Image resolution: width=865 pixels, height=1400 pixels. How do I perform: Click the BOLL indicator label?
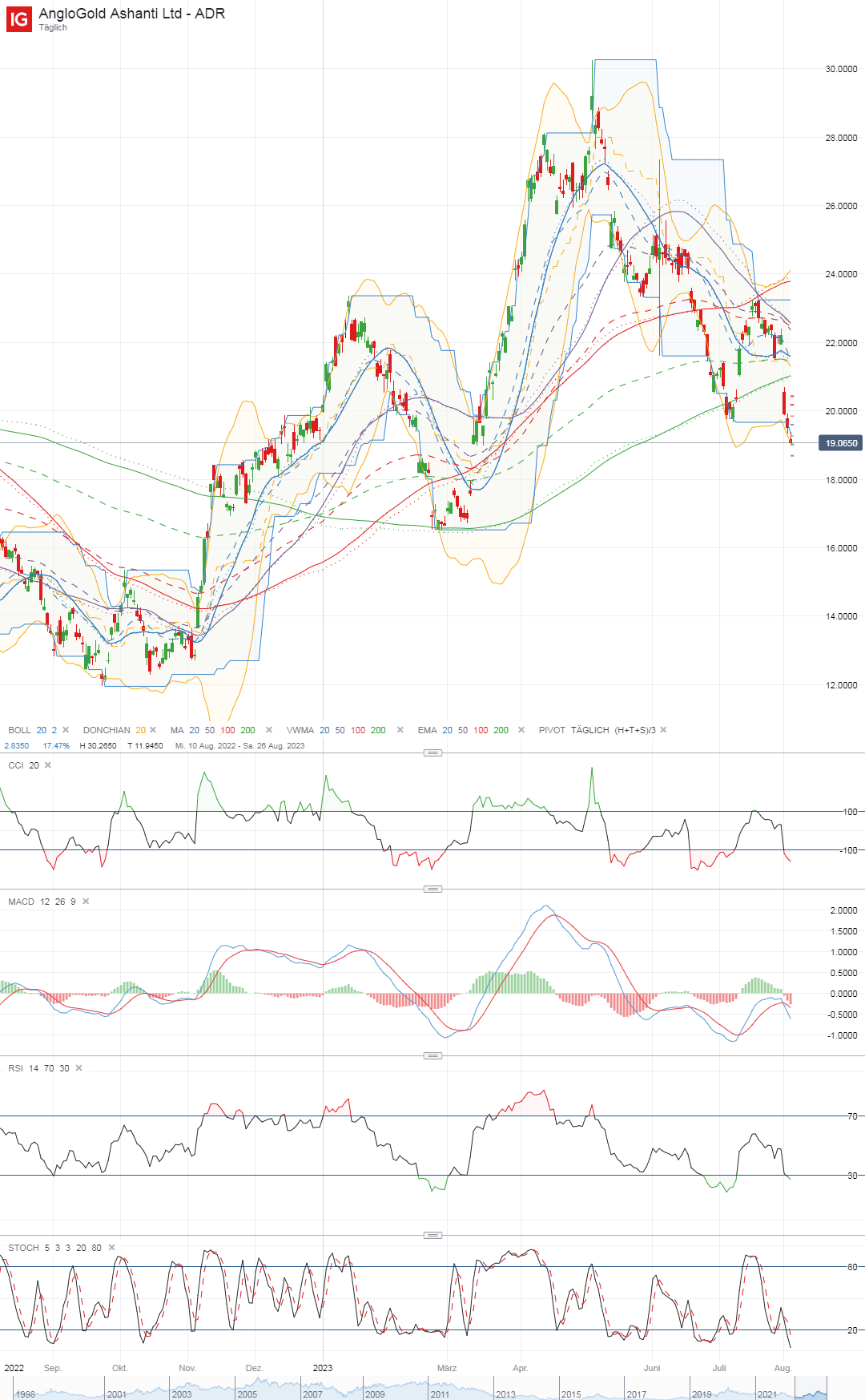click(19, 730)
